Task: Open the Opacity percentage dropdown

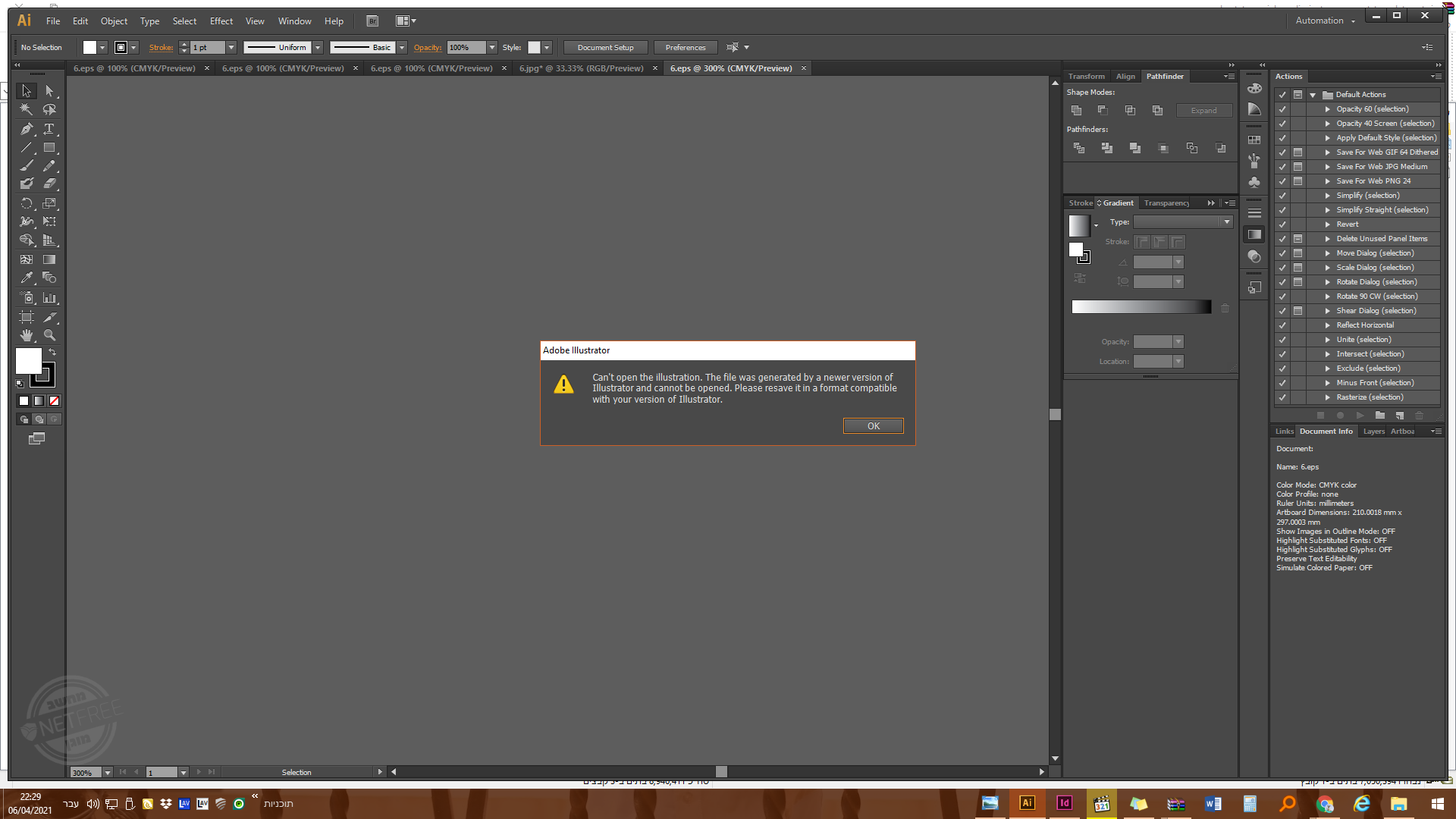Action: [x=492, y=48]
